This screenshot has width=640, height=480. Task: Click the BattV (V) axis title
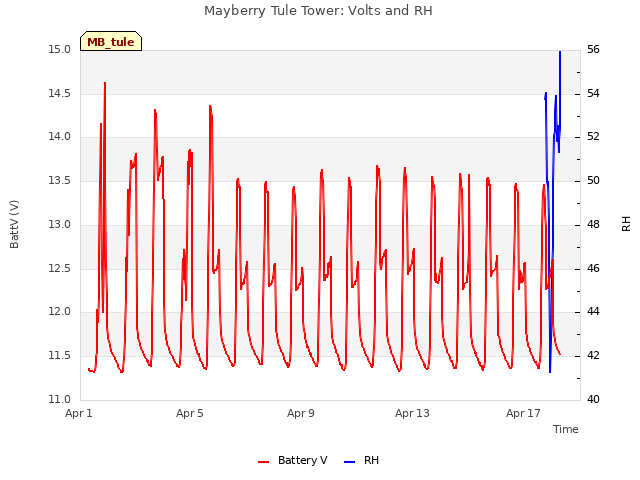click(14, 224)
